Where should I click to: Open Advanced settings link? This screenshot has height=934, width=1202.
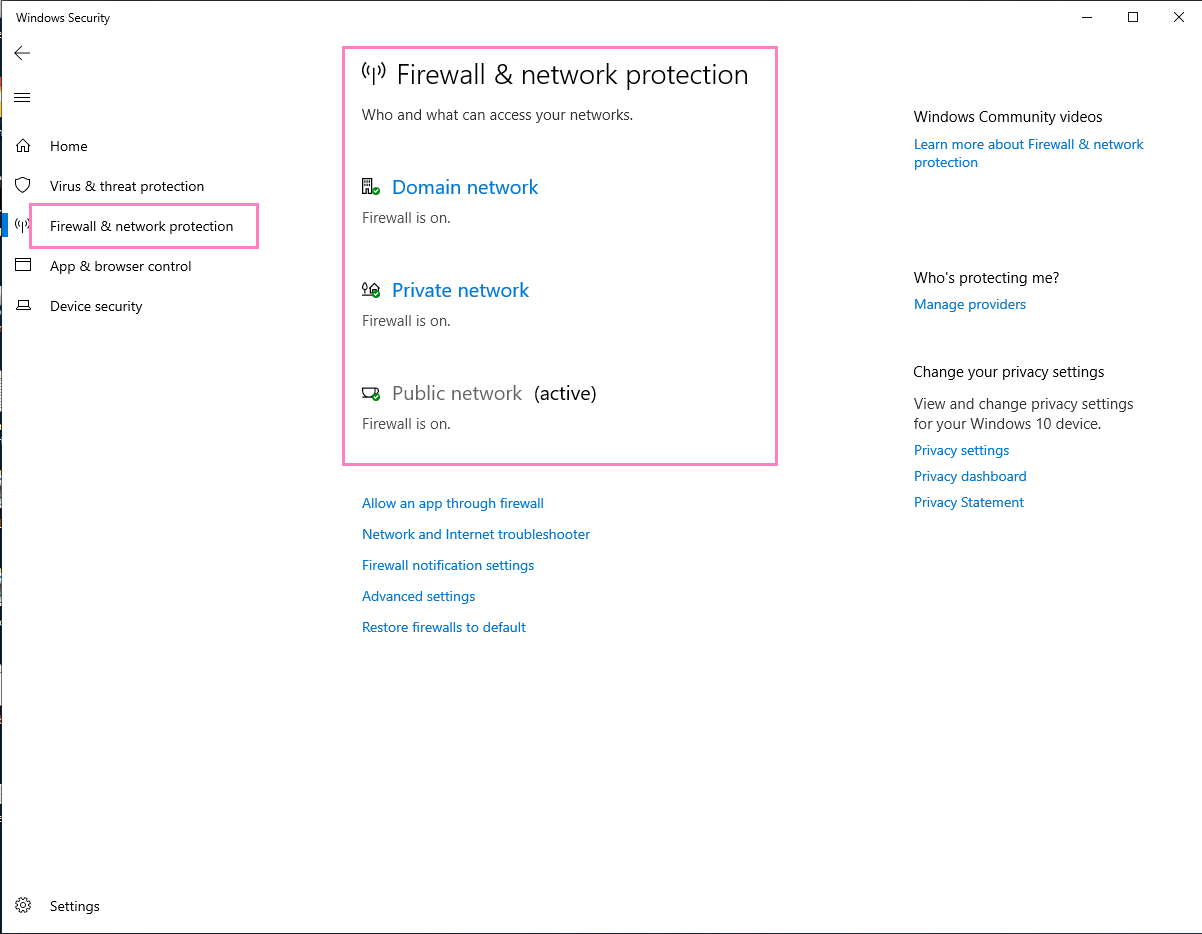[x=419, y=596]
